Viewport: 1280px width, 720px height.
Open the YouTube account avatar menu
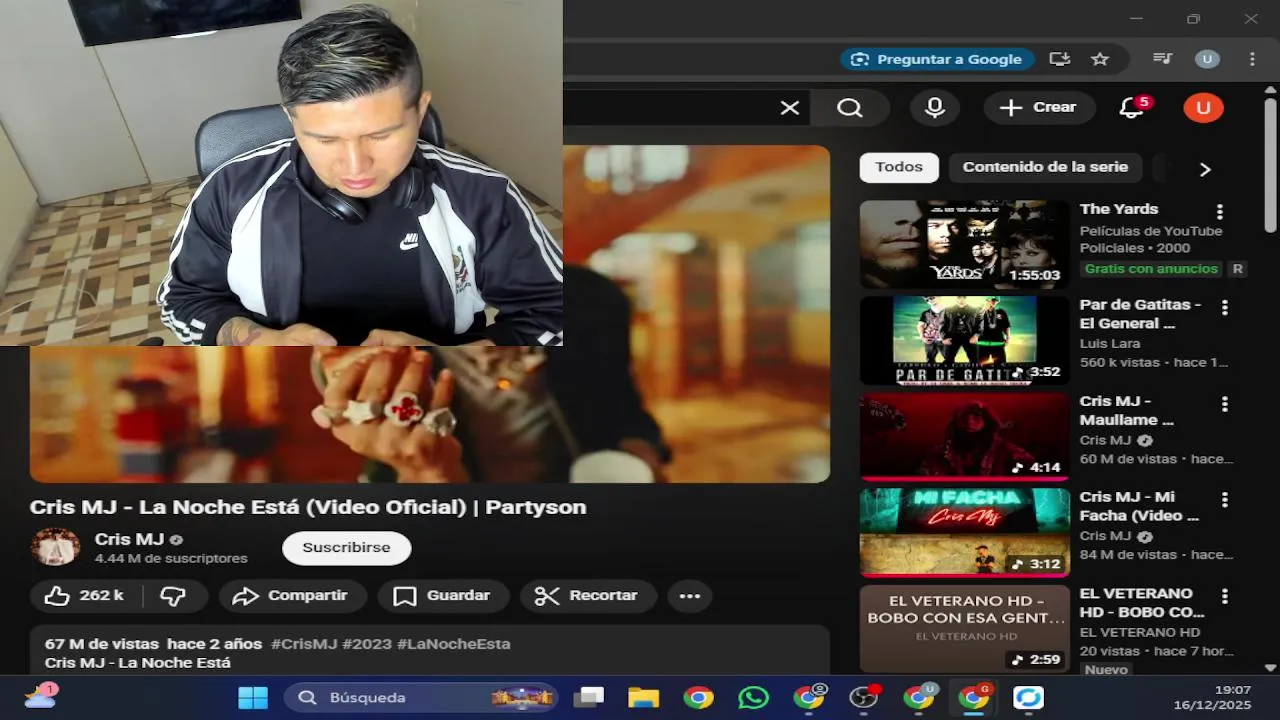click(1203, 108)
